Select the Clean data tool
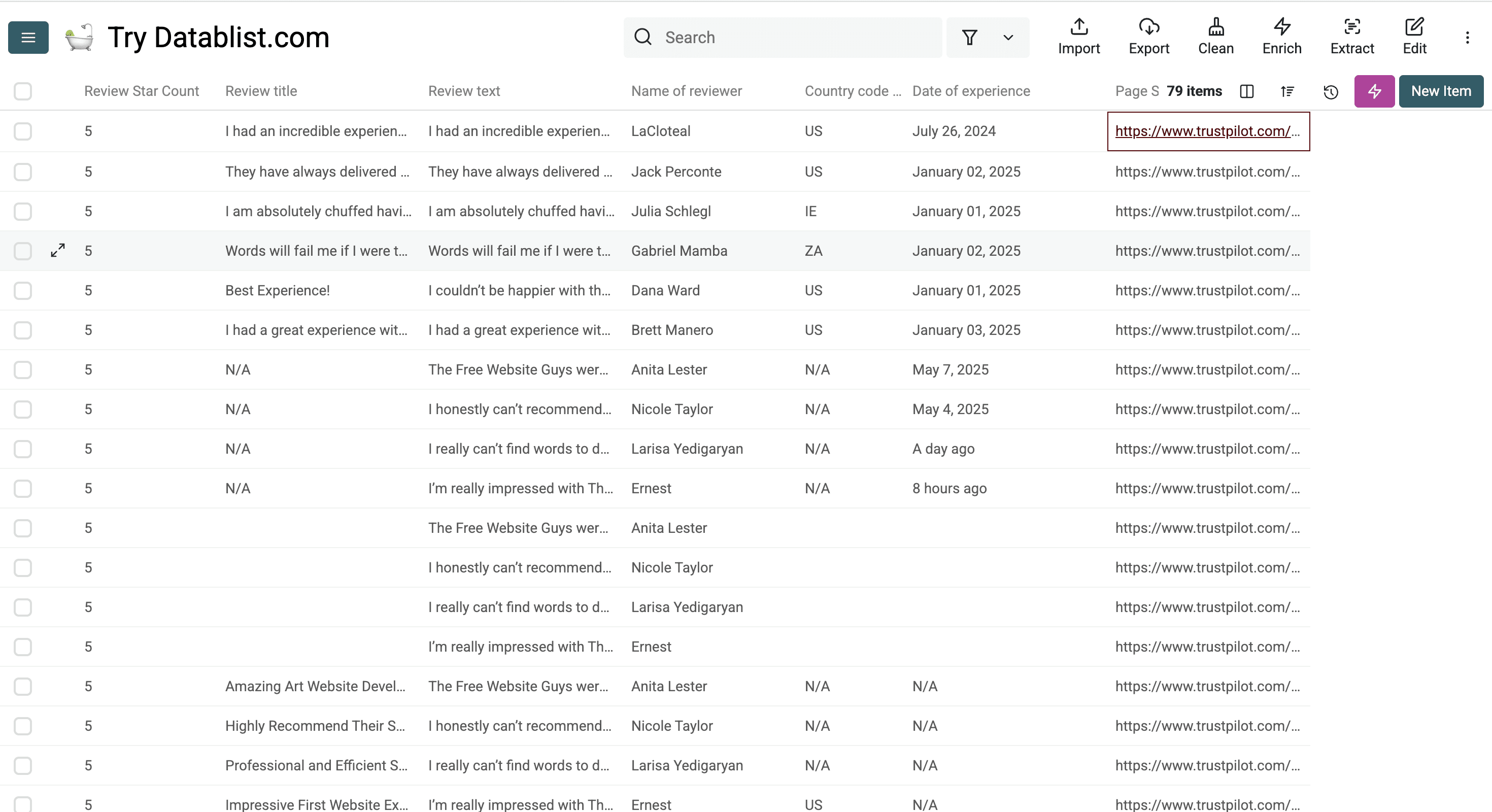Image resolution: width=1492 pixels, height=812 pixels. (x=1216, y=37)
